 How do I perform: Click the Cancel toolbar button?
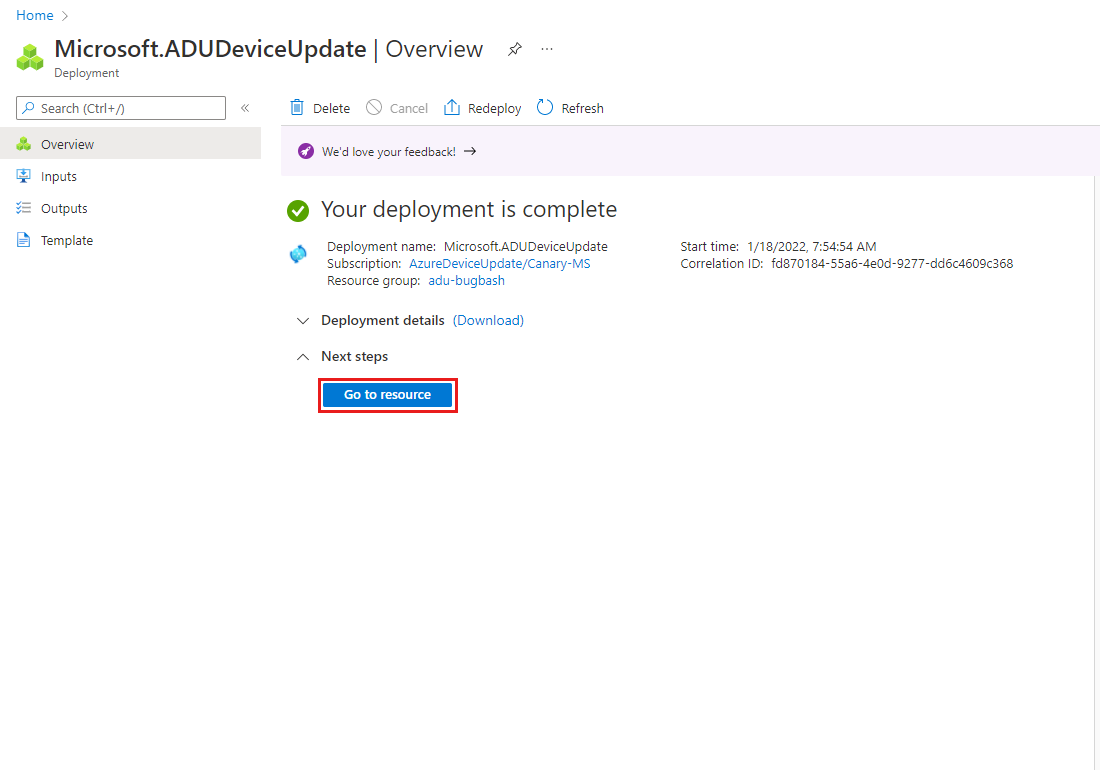[397, 108]
